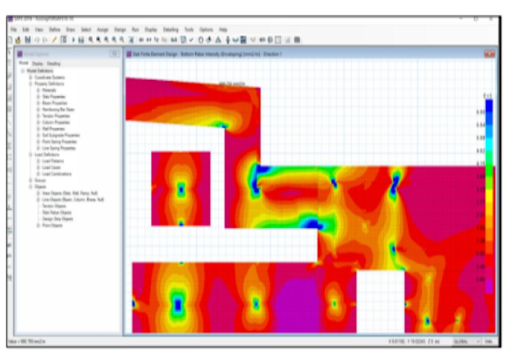Click the Undo toolbar icon

coord(37,40)
